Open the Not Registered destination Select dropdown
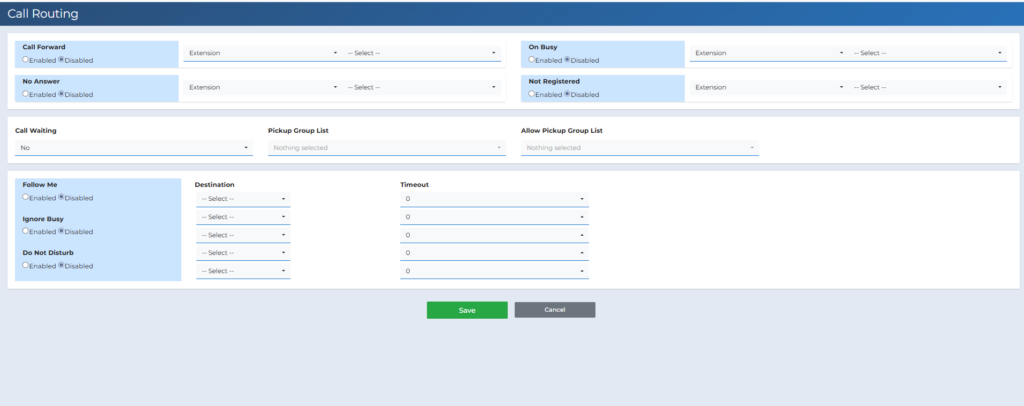 coord(927,88)
